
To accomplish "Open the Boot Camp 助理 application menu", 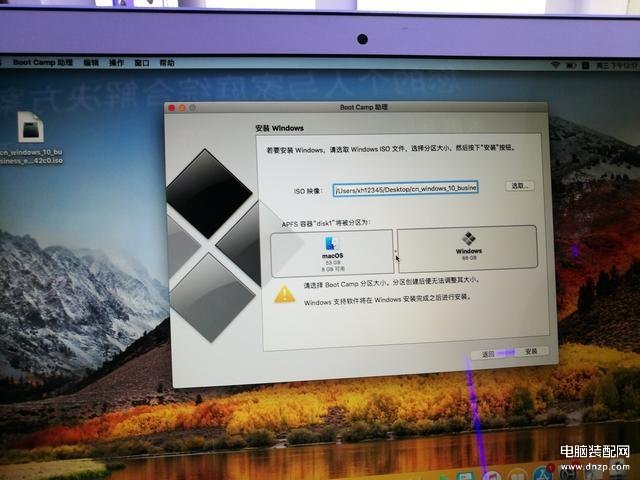I will 43,62.
